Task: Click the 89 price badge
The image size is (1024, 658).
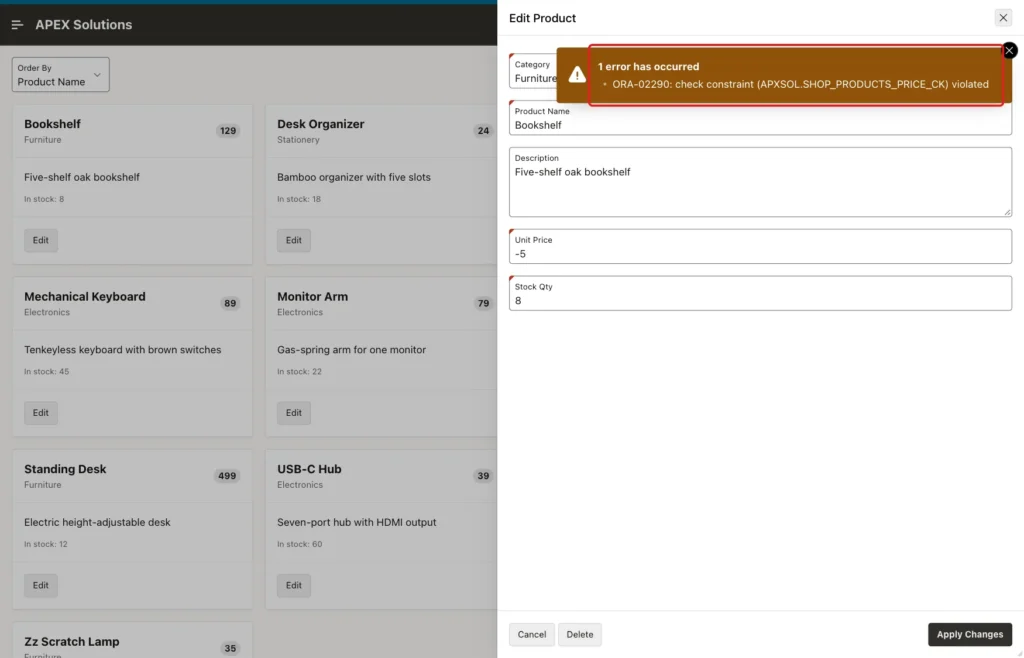Action: pos(230,304)
